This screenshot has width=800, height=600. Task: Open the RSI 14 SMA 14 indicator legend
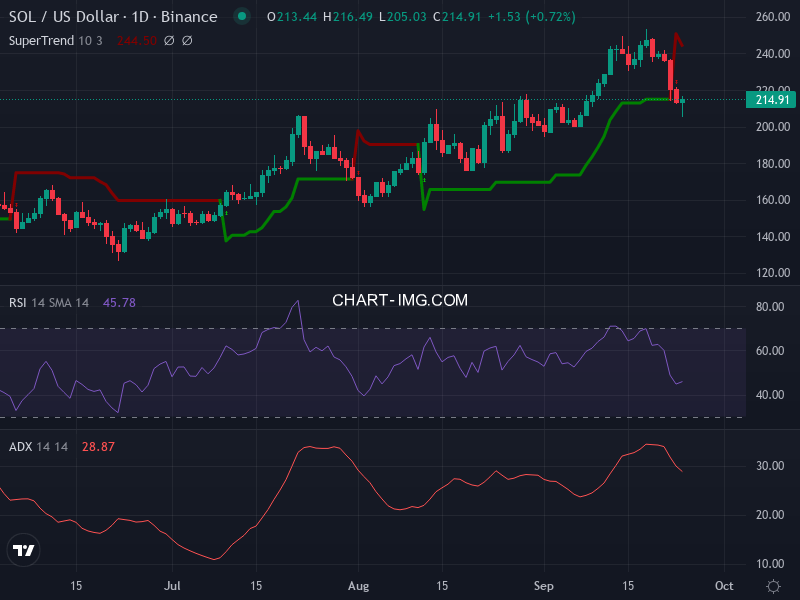[x=50, y=302]
